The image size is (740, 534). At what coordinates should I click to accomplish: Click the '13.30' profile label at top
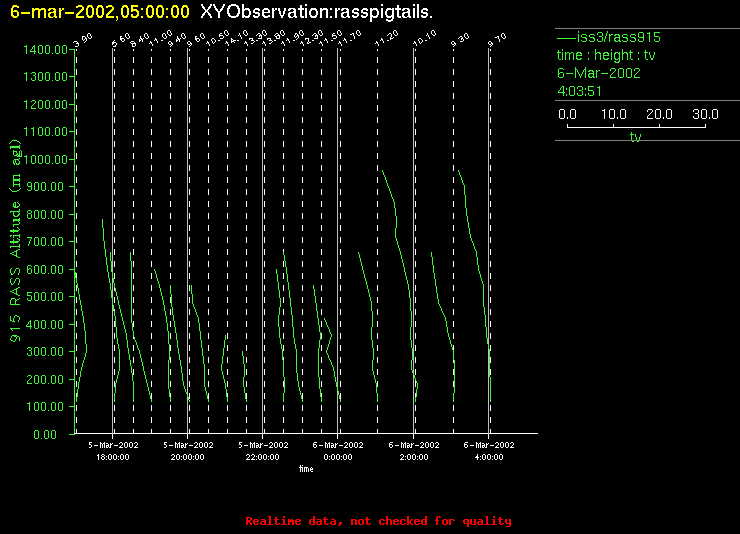click(x=255, y=39)
